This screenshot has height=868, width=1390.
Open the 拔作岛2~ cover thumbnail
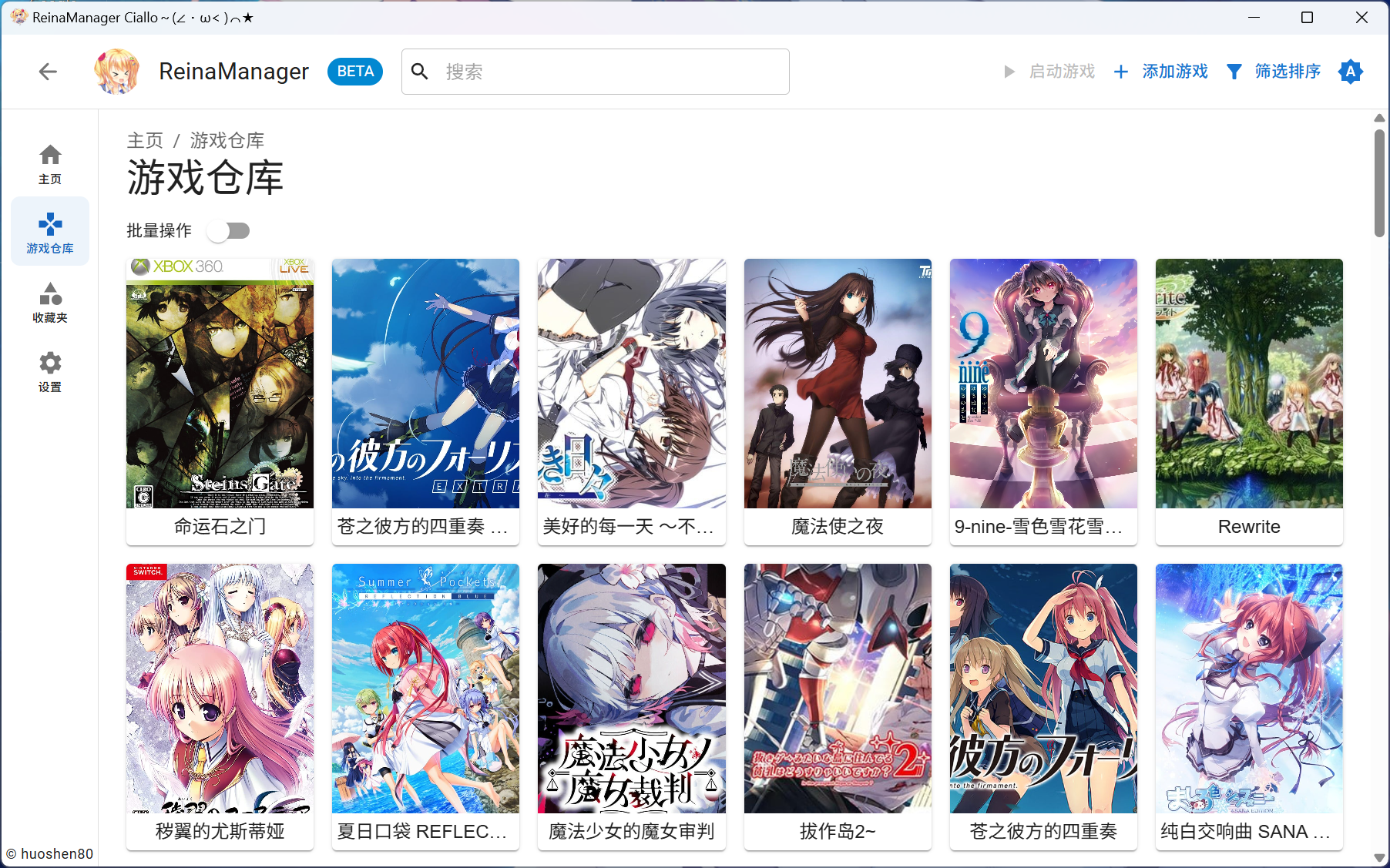pos(838,689)
